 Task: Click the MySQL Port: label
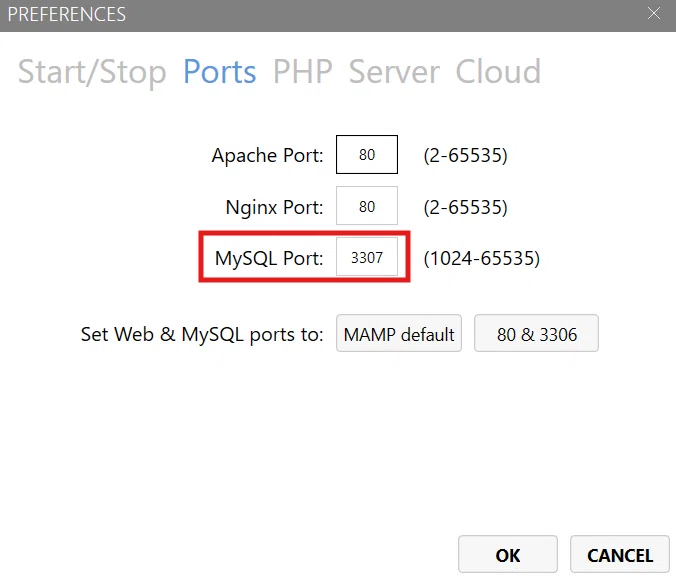point(269,259)
